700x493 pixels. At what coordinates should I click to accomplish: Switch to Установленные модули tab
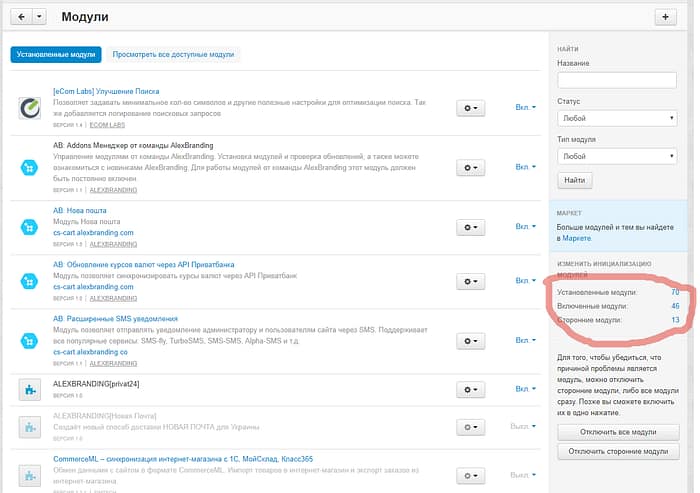click(x=56, y=54)
